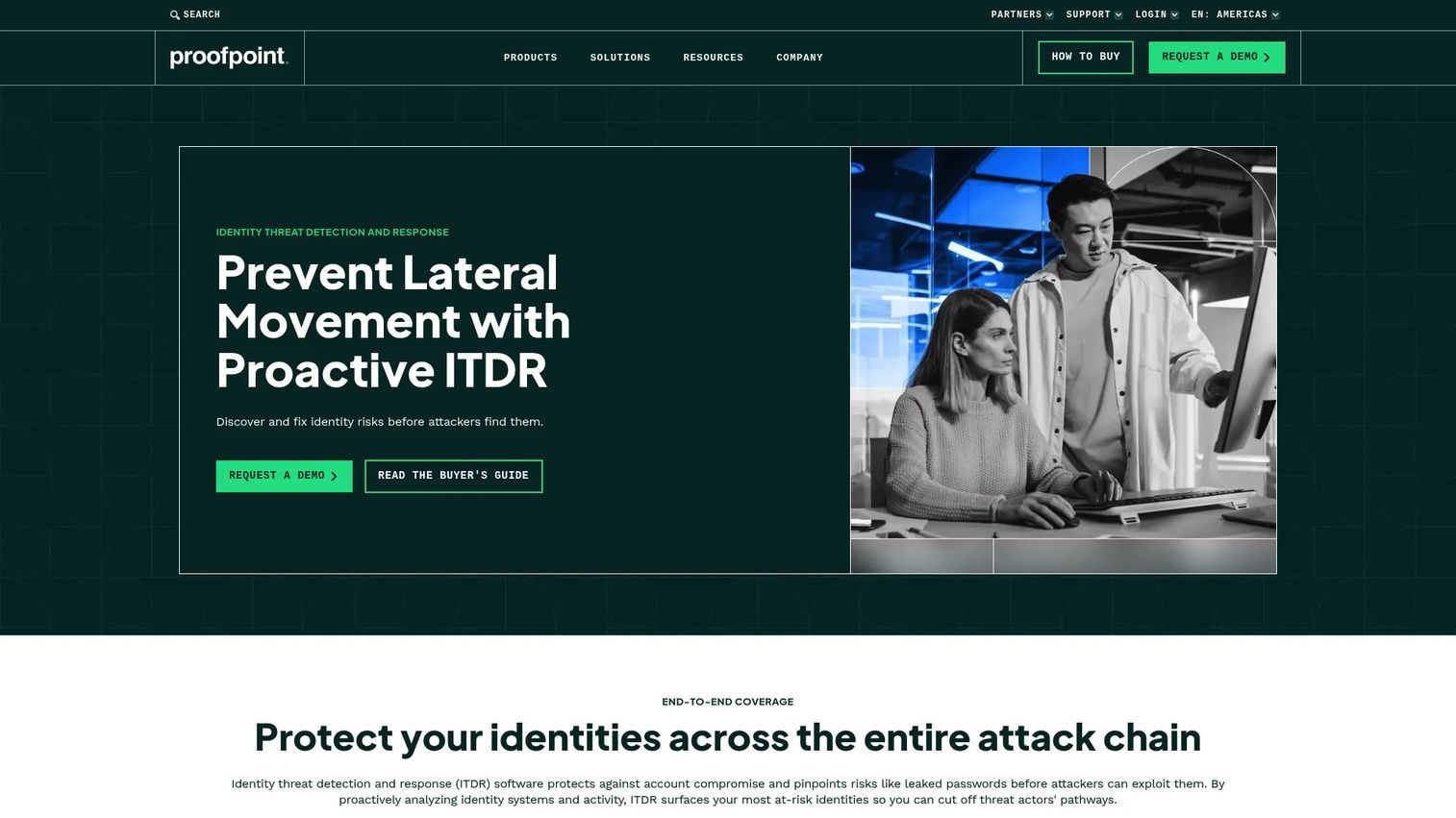Click the search magnifier icon

point(175,14)
